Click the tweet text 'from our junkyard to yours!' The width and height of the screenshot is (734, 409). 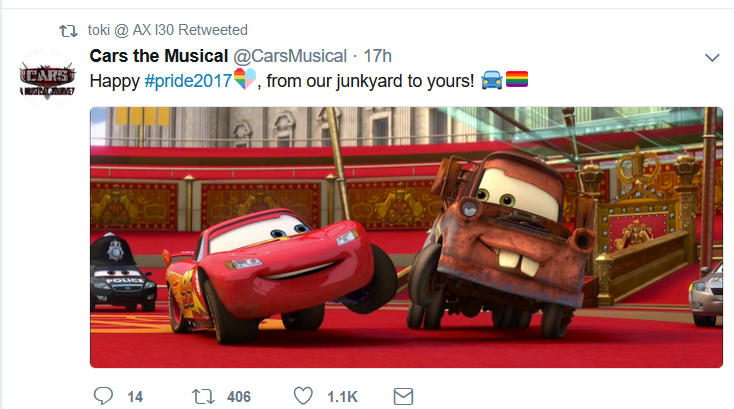coord(370,81)
